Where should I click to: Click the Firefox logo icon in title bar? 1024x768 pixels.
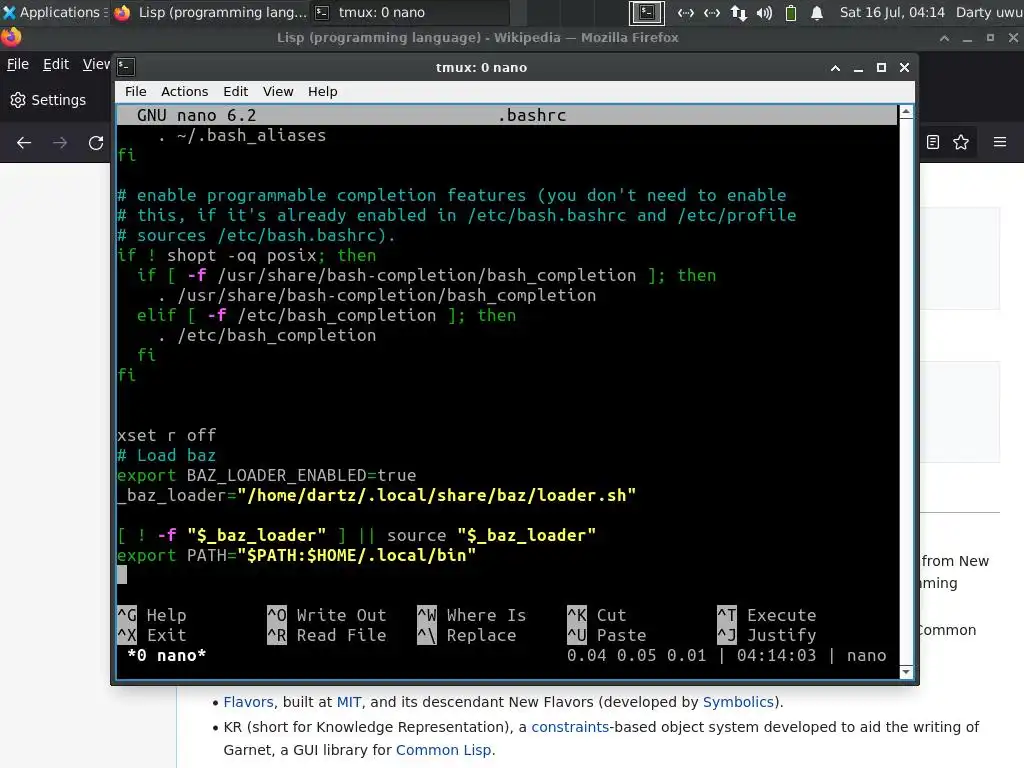[x=11, y=37]
